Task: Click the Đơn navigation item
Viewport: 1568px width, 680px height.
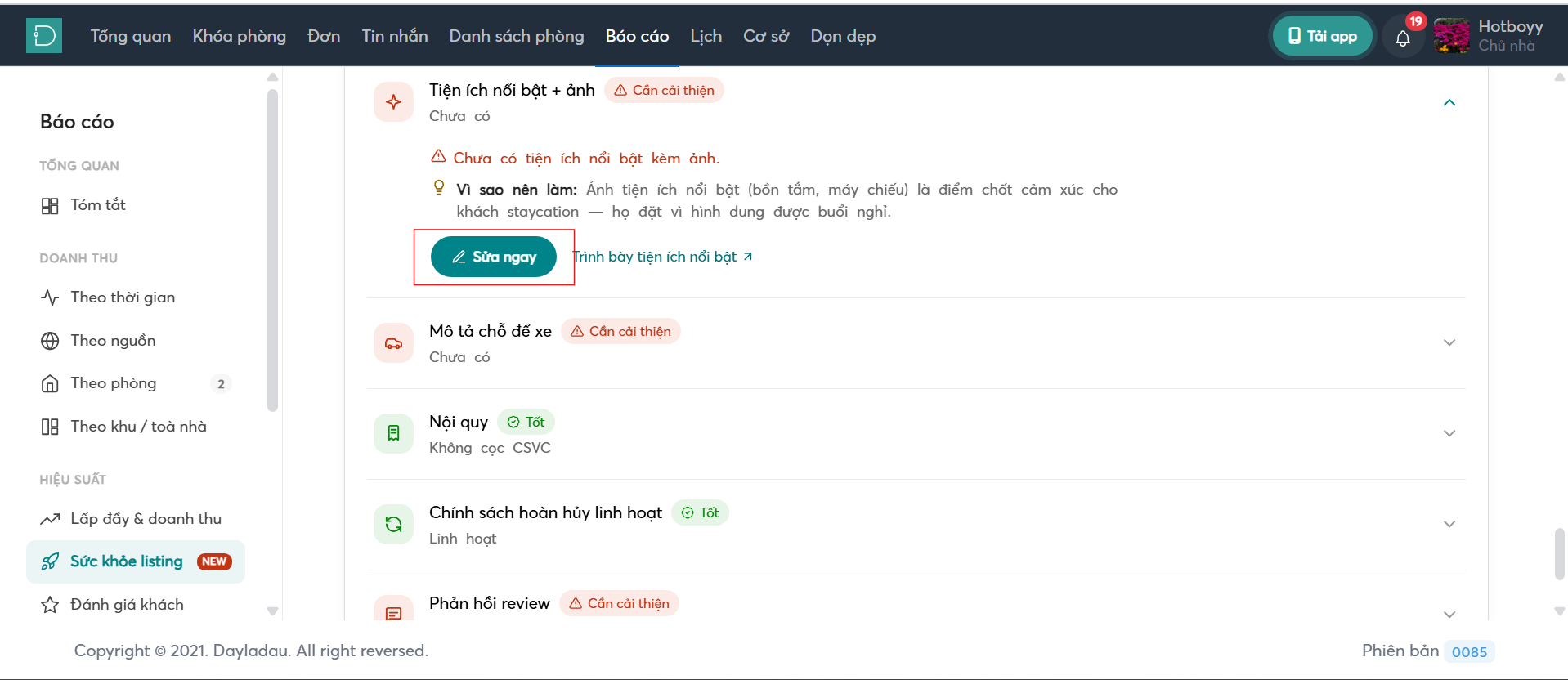Action: 324,36
